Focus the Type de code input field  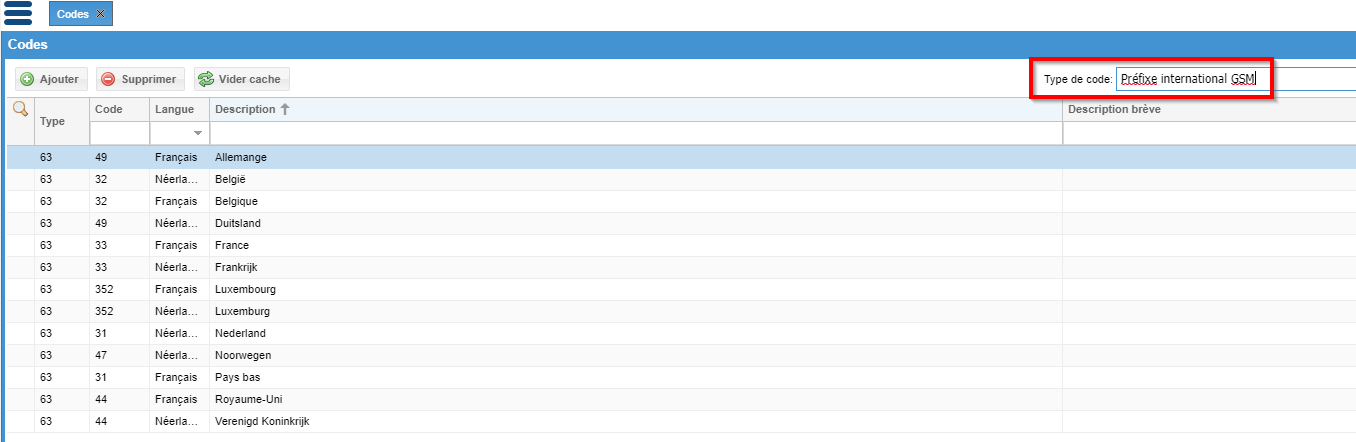point(1236,78)
